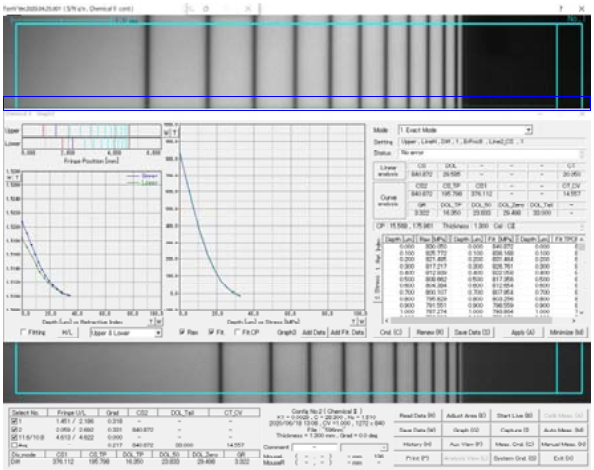Screen dimensions: 594x470
Task: Click the Linear analysis button
Action: pyautogui.click(x=388, y=170)
